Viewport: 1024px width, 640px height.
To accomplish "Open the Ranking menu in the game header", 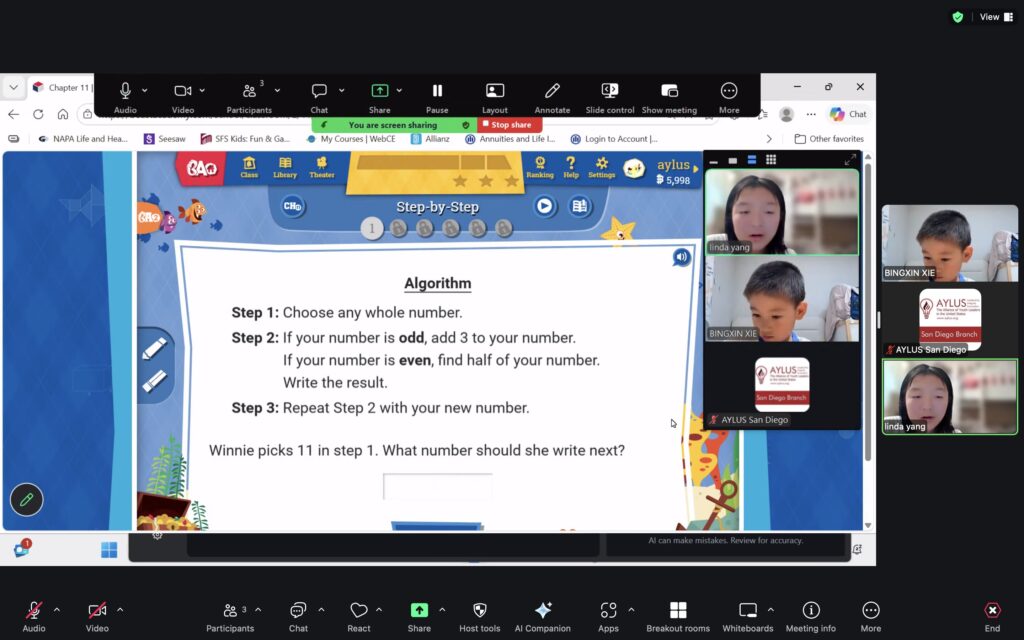I will coord(540,167).
